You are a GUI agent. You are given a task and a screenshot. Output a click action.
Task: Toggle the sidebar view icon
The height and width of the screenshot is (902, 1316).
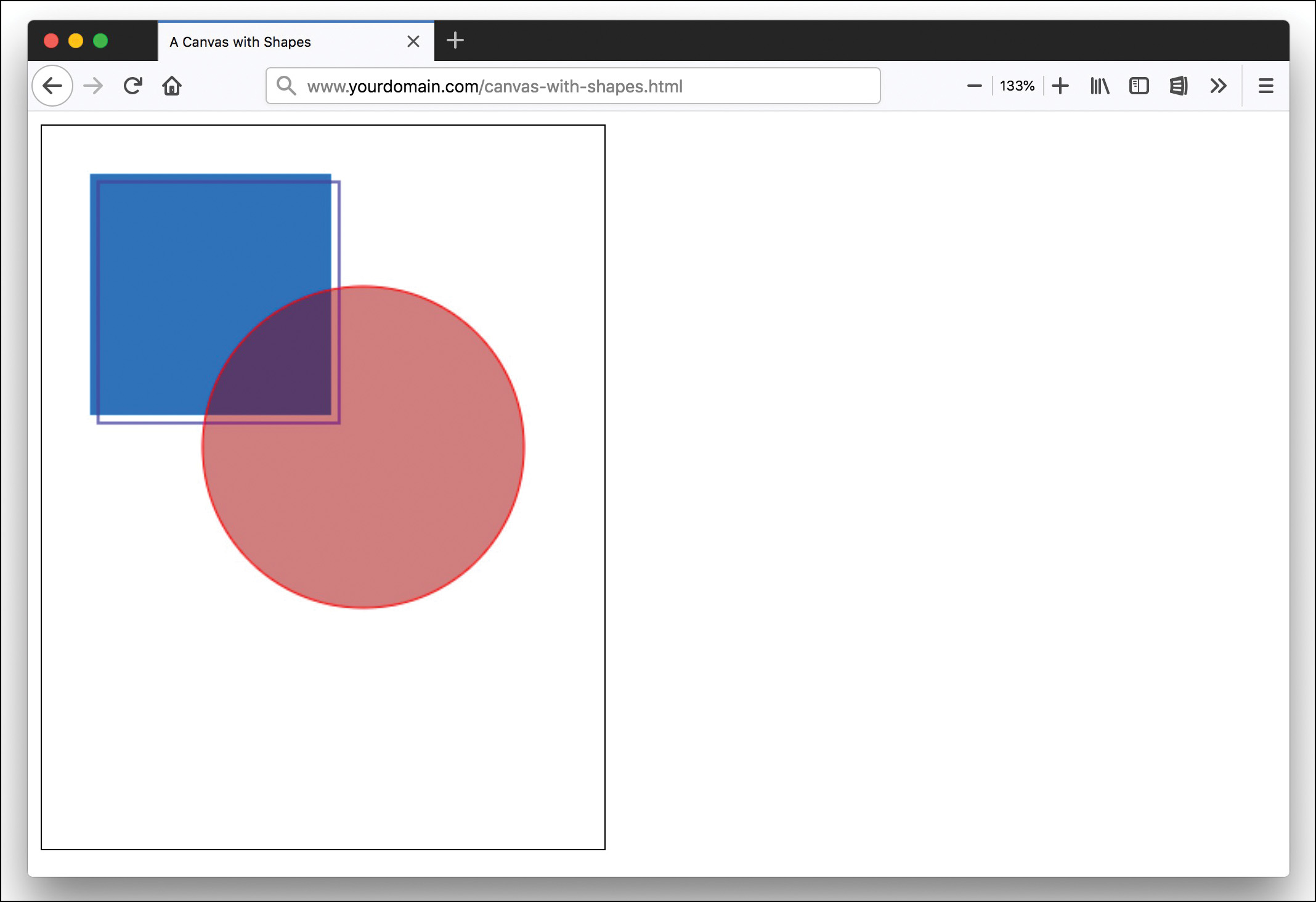[1139, 86]
